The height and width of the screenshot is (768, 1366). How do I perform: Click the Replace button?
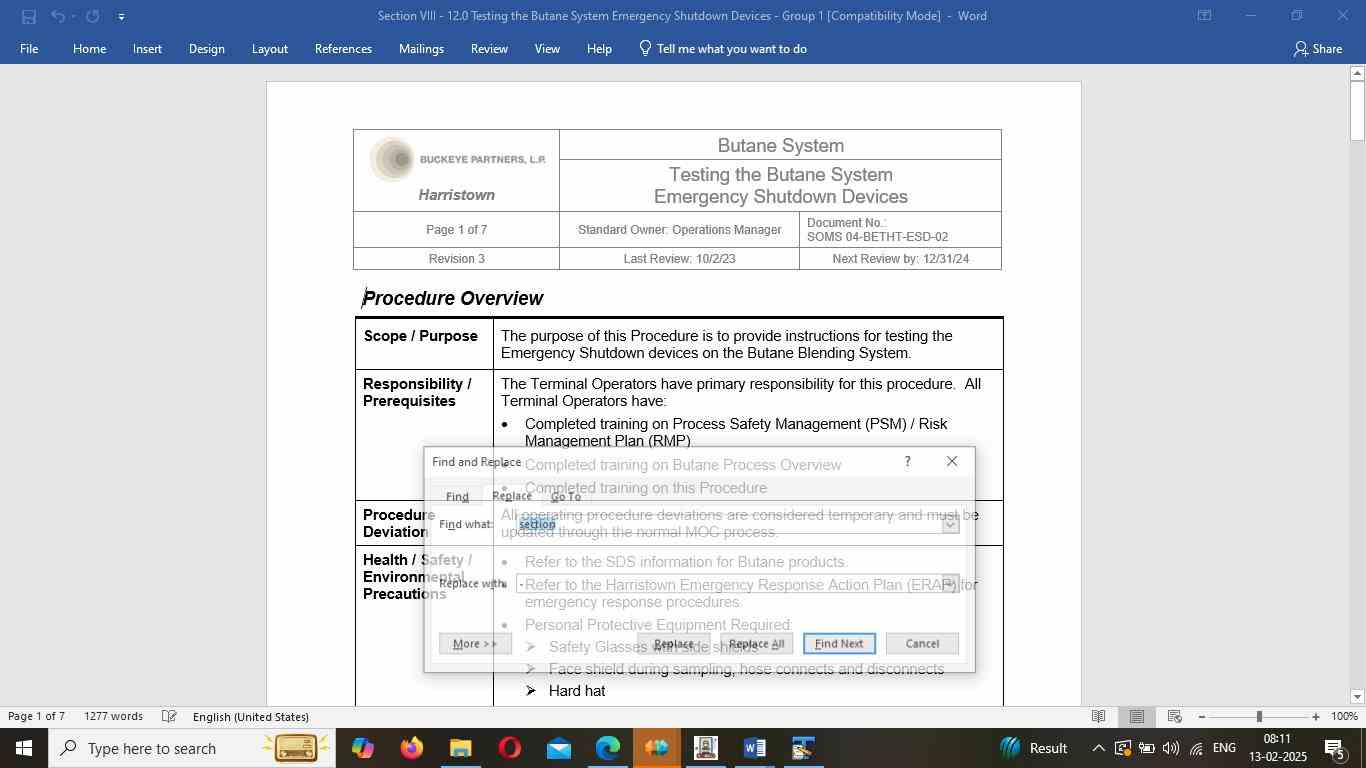click(673, 643)
